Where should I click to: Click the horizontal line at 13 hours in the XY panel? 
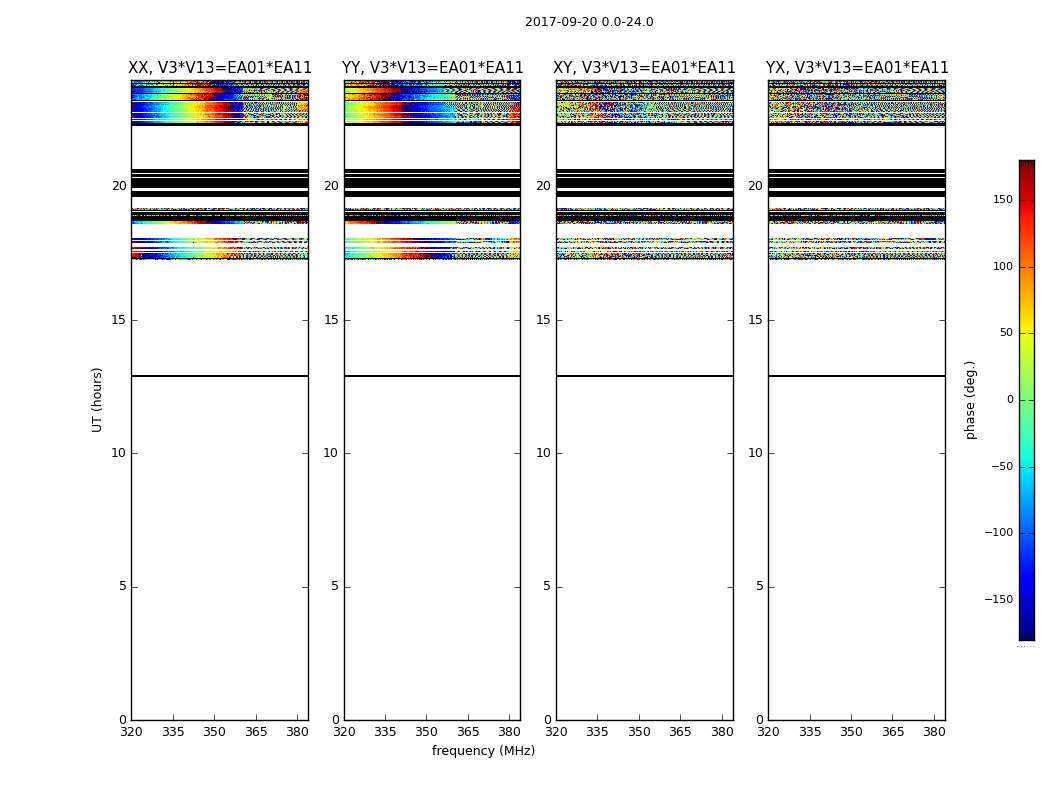(x=644, y=376)
